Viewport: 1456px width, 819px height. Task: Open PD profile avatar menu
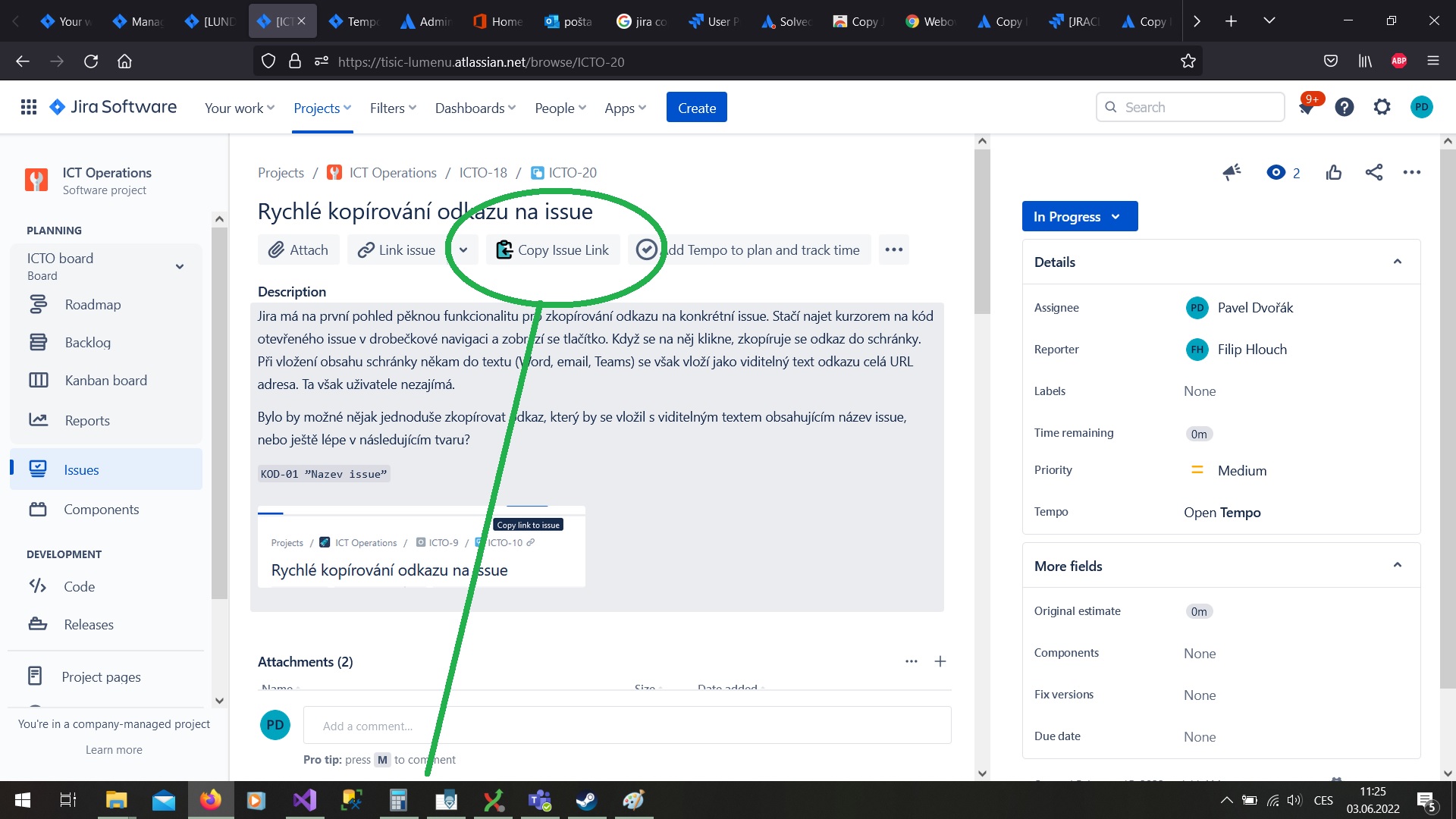[x=1421, y=107]
